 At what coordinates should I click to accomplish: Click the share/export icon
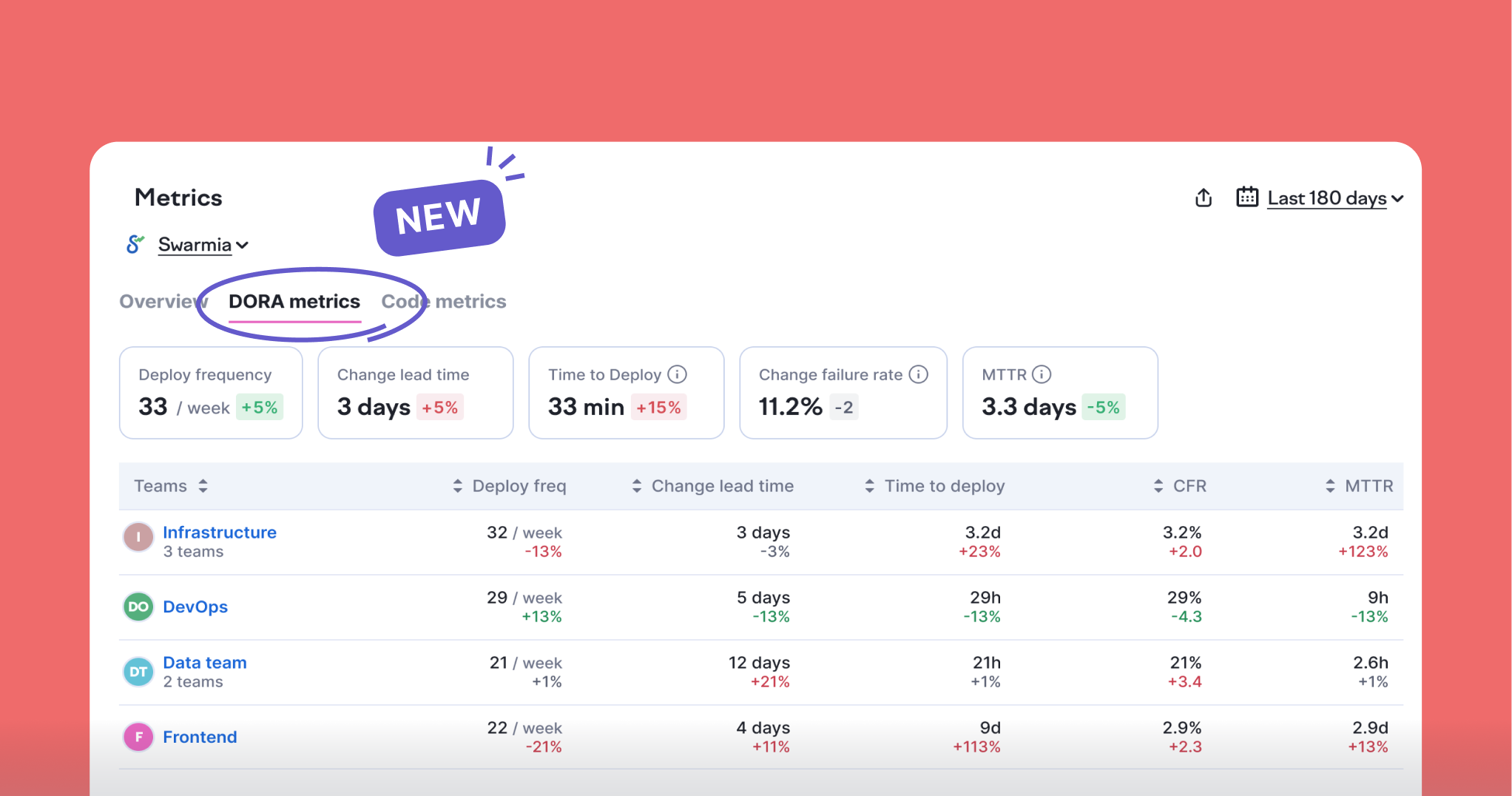pos(1204,198)
